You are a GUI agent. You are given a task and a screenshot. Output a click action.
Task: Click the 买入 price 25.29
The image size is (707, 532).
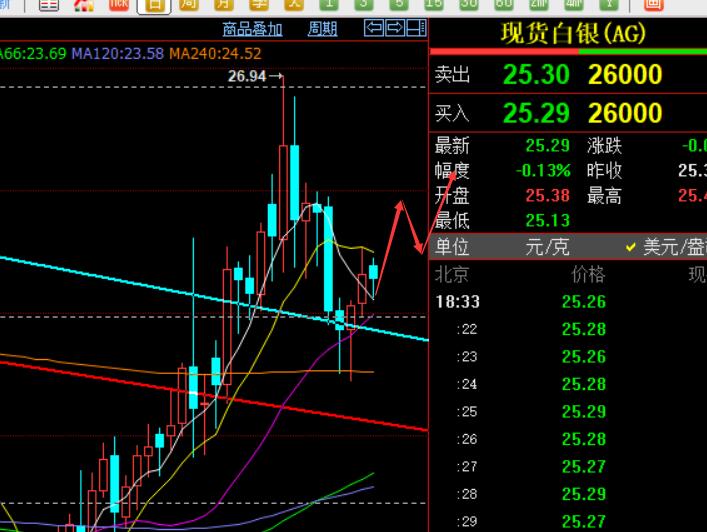pyautogui.click(x=536, y=113)
